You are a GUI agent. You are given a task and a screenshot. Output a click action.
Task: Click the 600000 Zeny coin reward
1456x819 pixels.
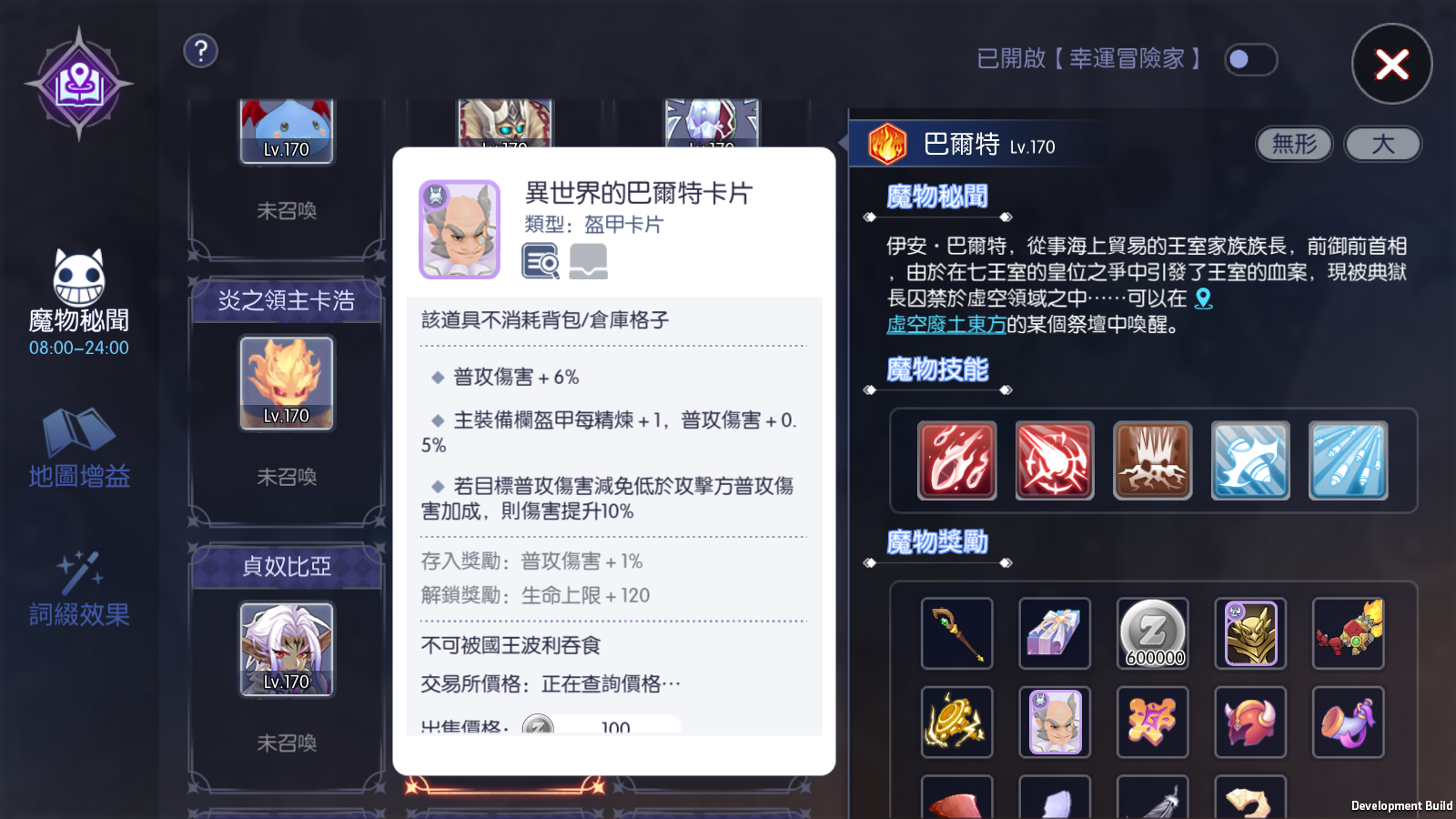[1153, 633]
